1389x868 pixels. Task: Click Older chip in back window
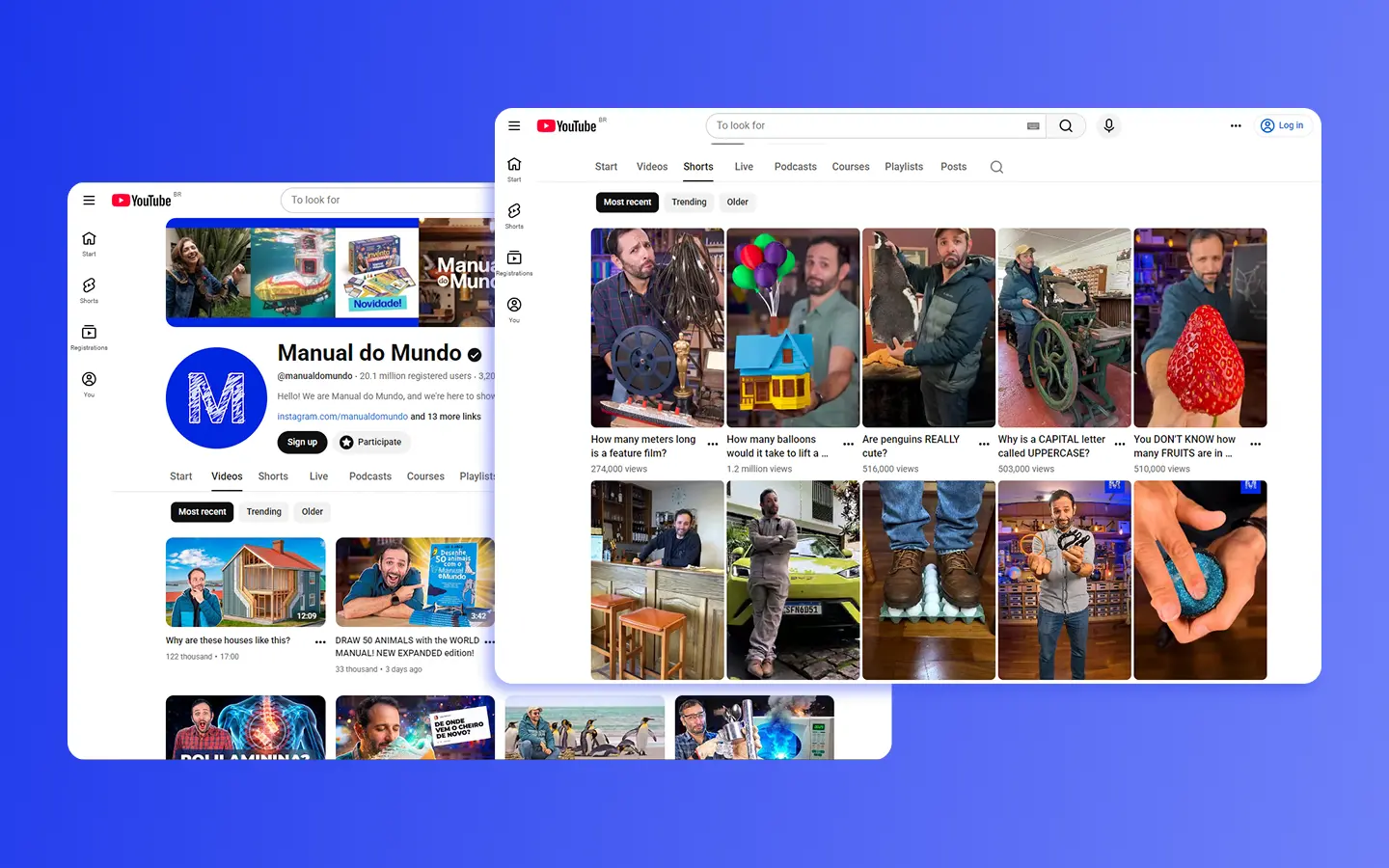click(x=313, y=512)
